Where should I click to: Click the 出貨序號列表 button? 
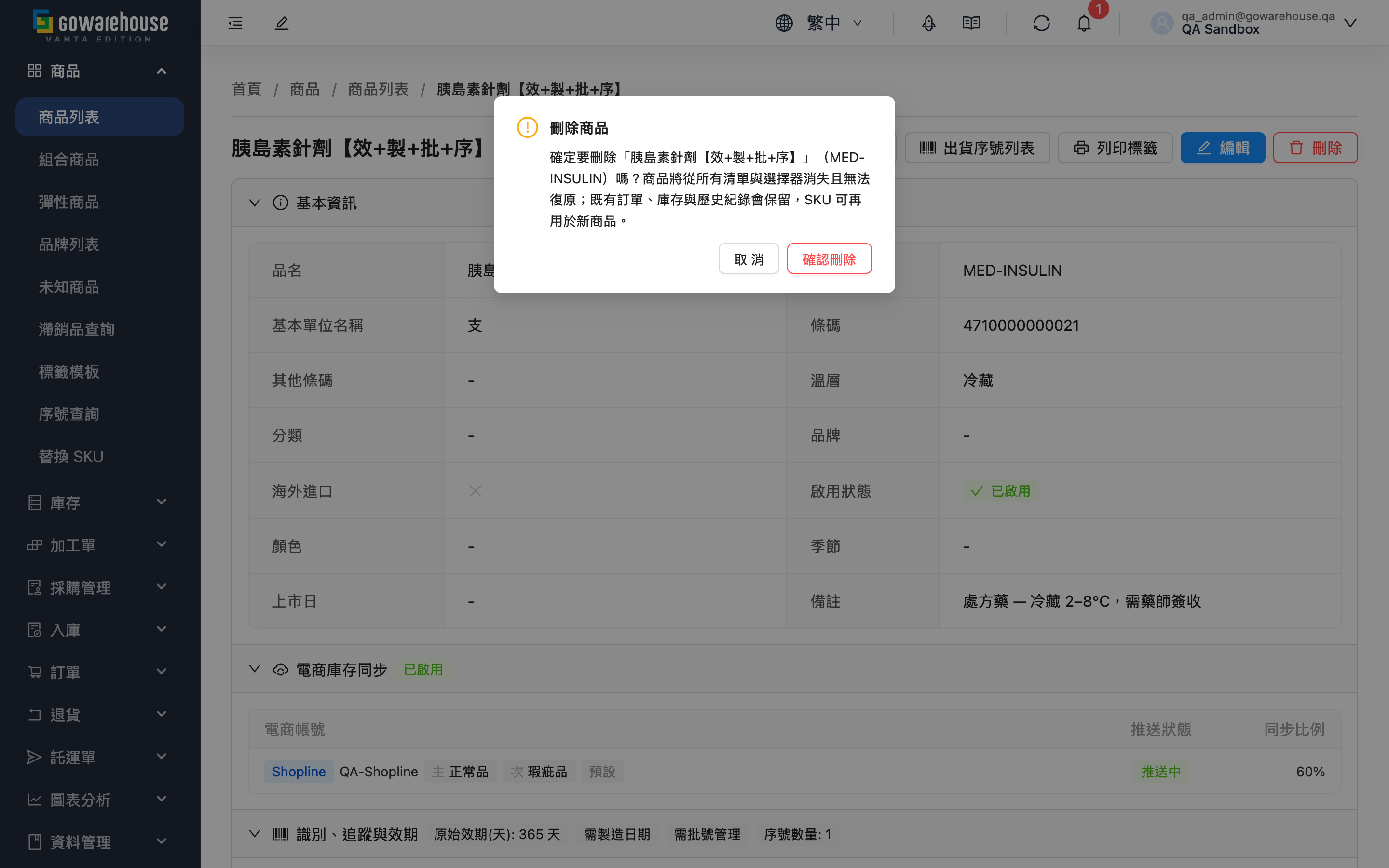pyautogui.click(x=978, y=148)
